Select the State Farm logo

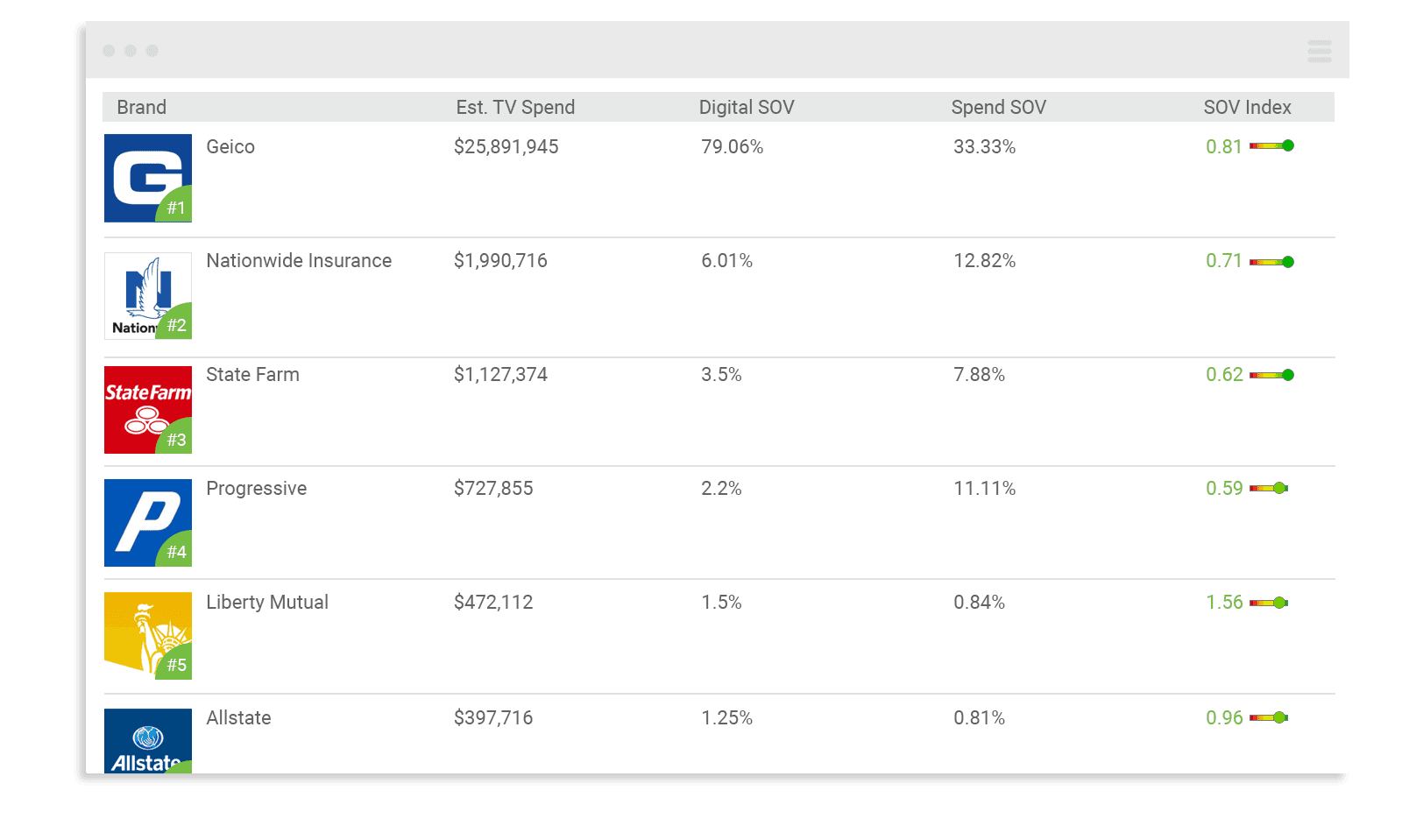148,410
